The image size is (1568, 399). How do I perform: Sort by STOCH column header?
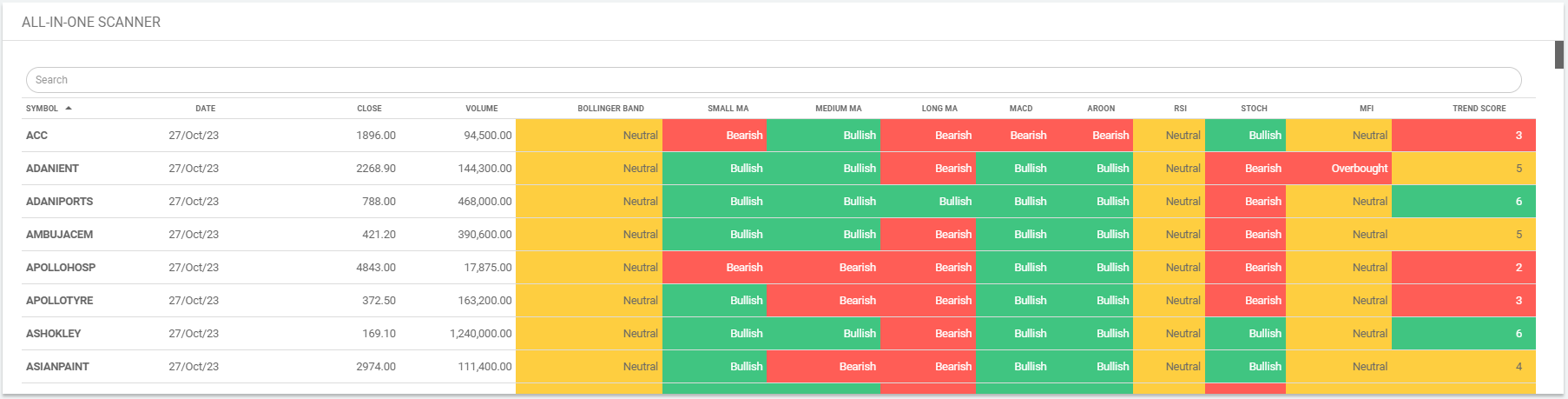click(x=1254, y=109)
